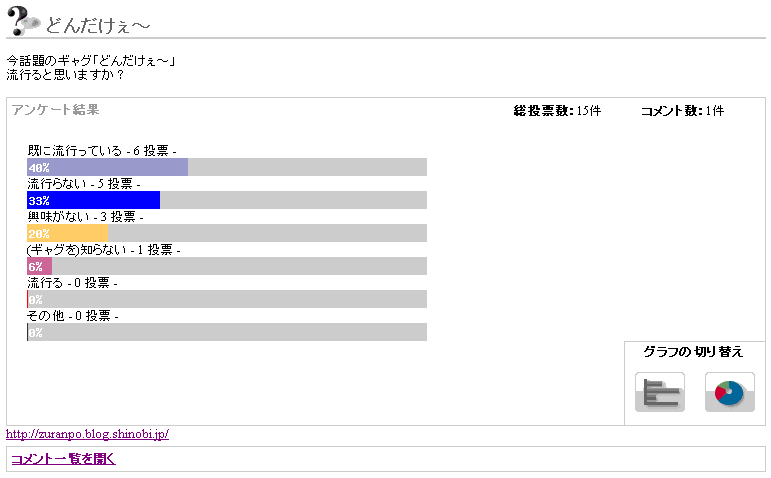Select the 既に流行っている - 6 投票 label
This screenshot has width=771, height=478.
(101, 150)
